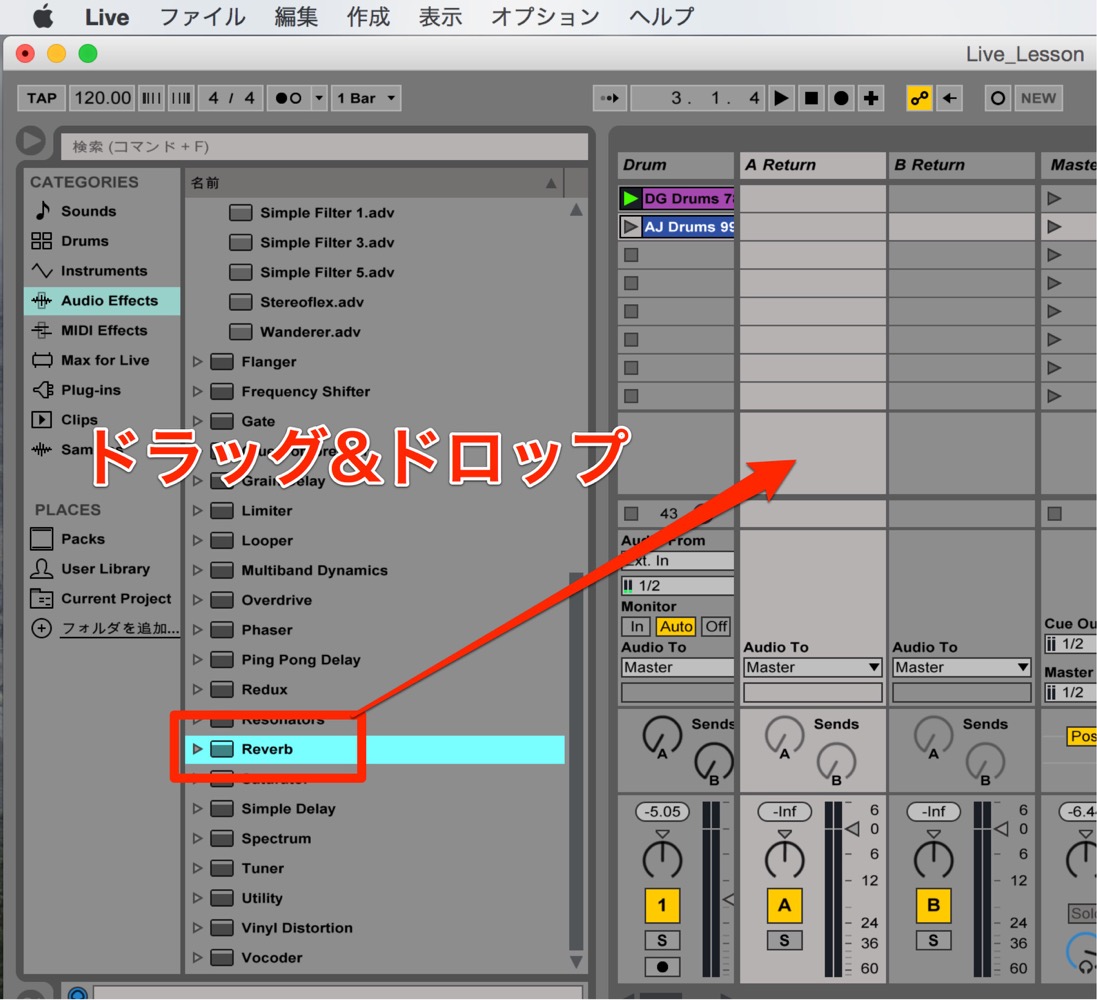Click the name column sort header
This screenshot has width=1097, height=1000.
pos(374,183)
